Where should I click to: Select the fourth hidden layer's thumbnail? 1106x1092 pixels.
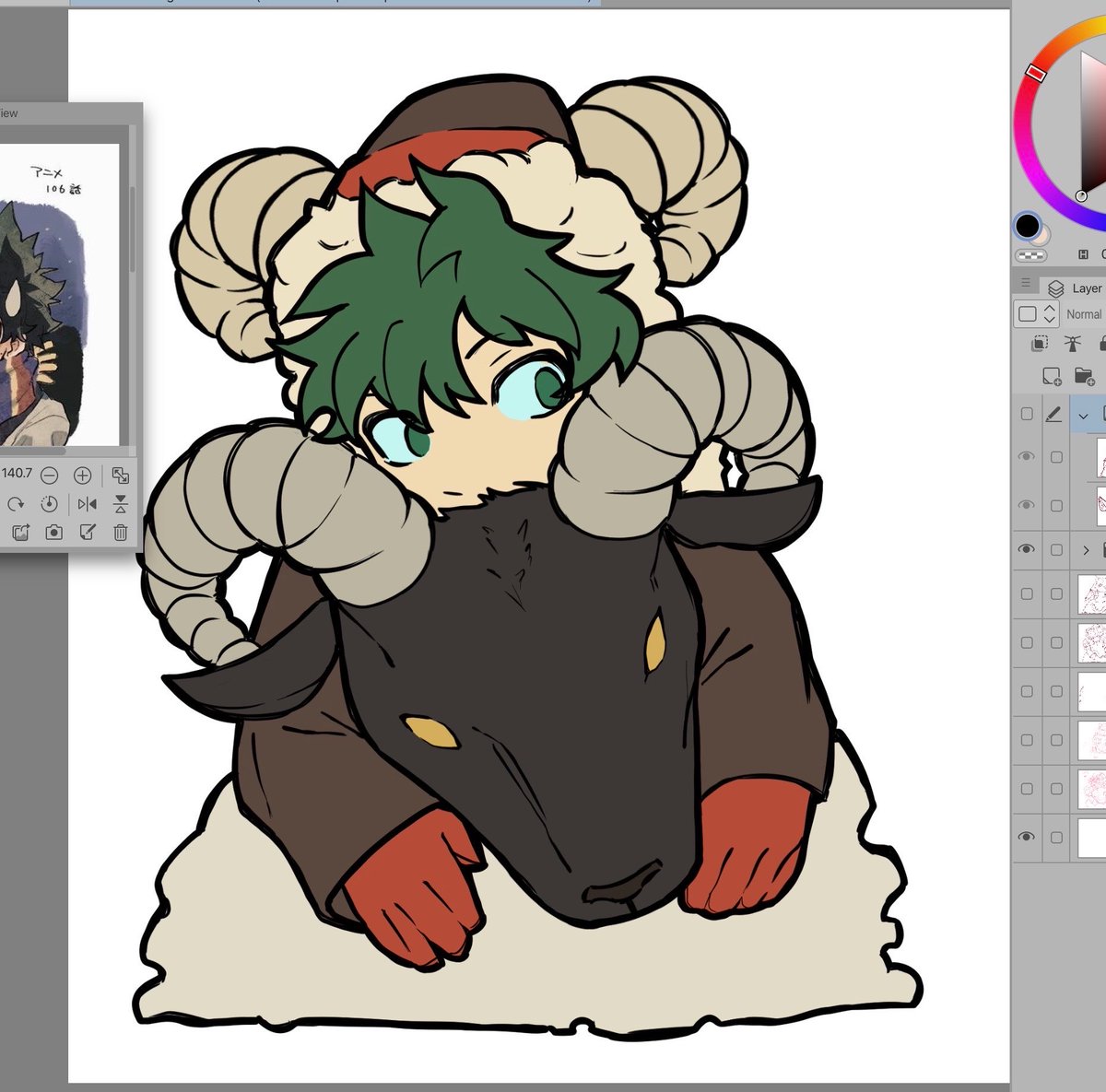(1092, 740)
